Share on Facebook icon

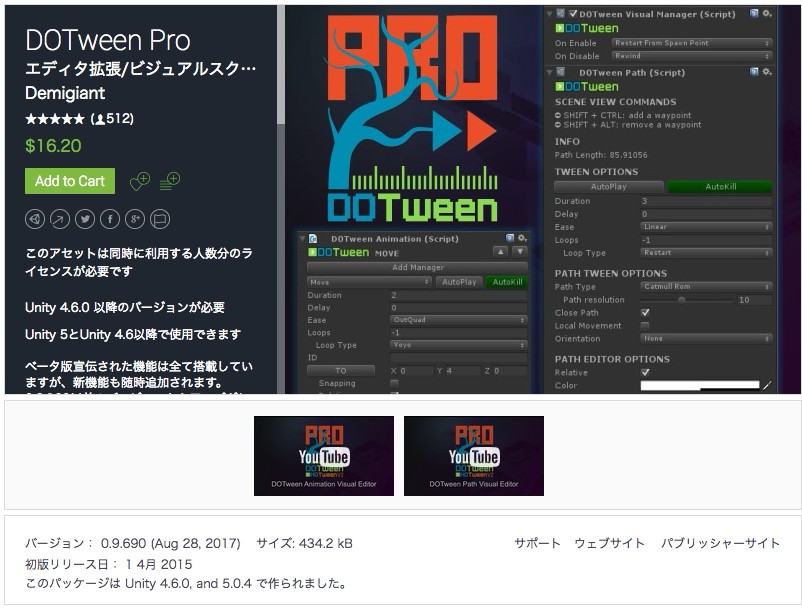click(x=110, y=219)
